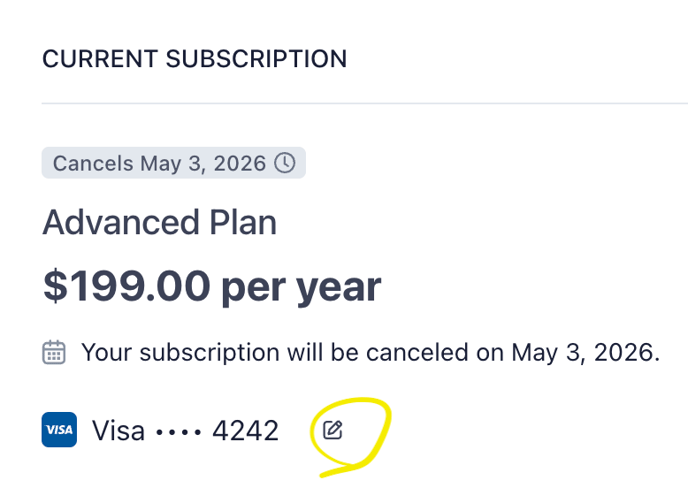Click the card's last four digits 4242

click(245, 430)
